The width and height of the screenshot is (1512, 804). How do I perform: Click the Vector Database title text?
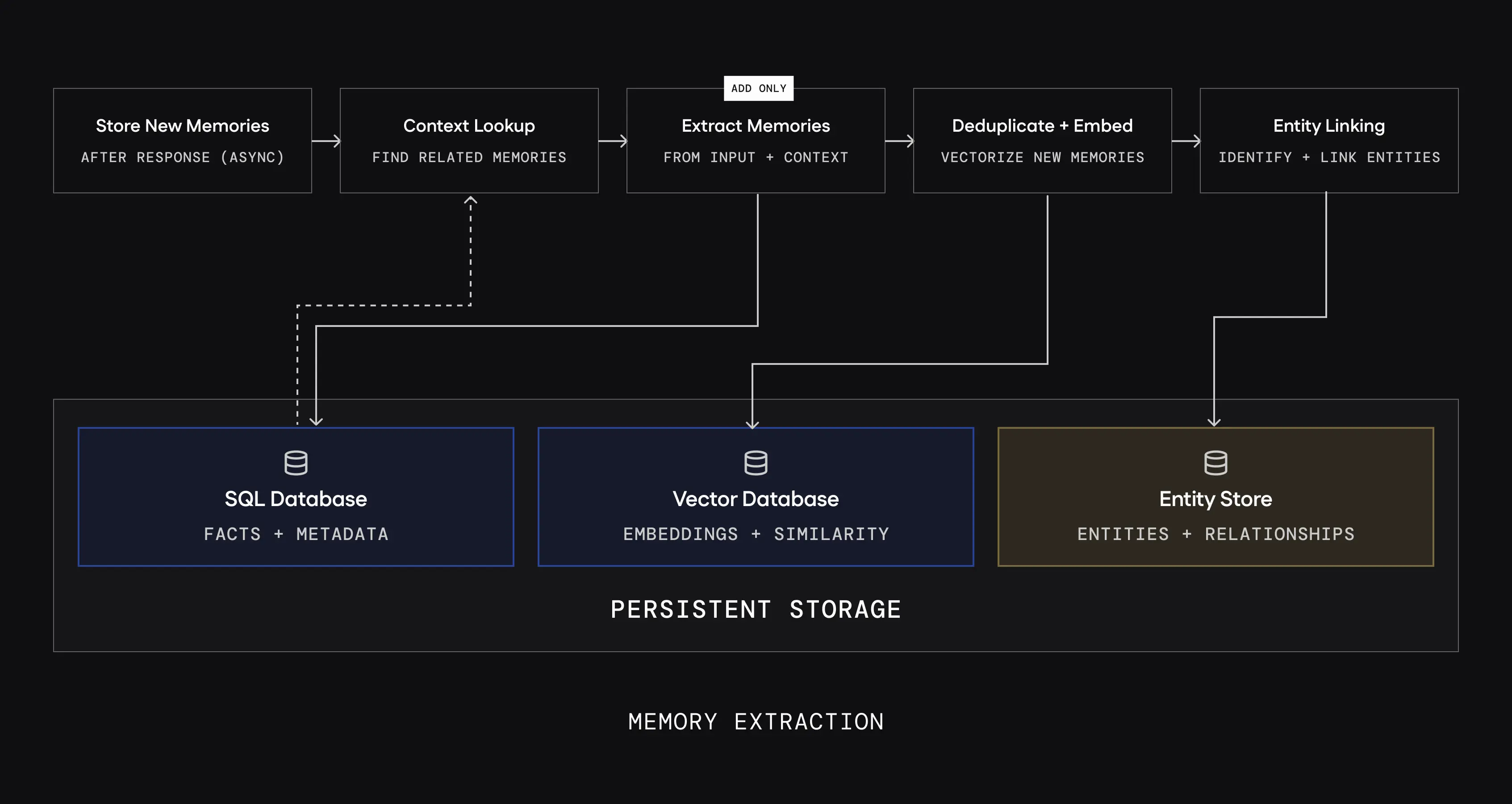(756, 498)
